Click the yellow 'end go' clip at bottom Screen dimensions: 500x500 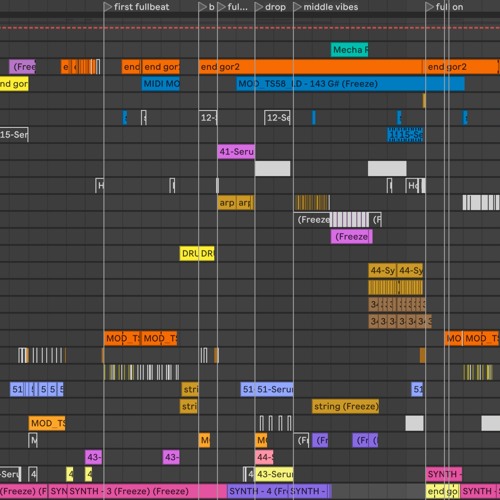[x=443, y=491]
